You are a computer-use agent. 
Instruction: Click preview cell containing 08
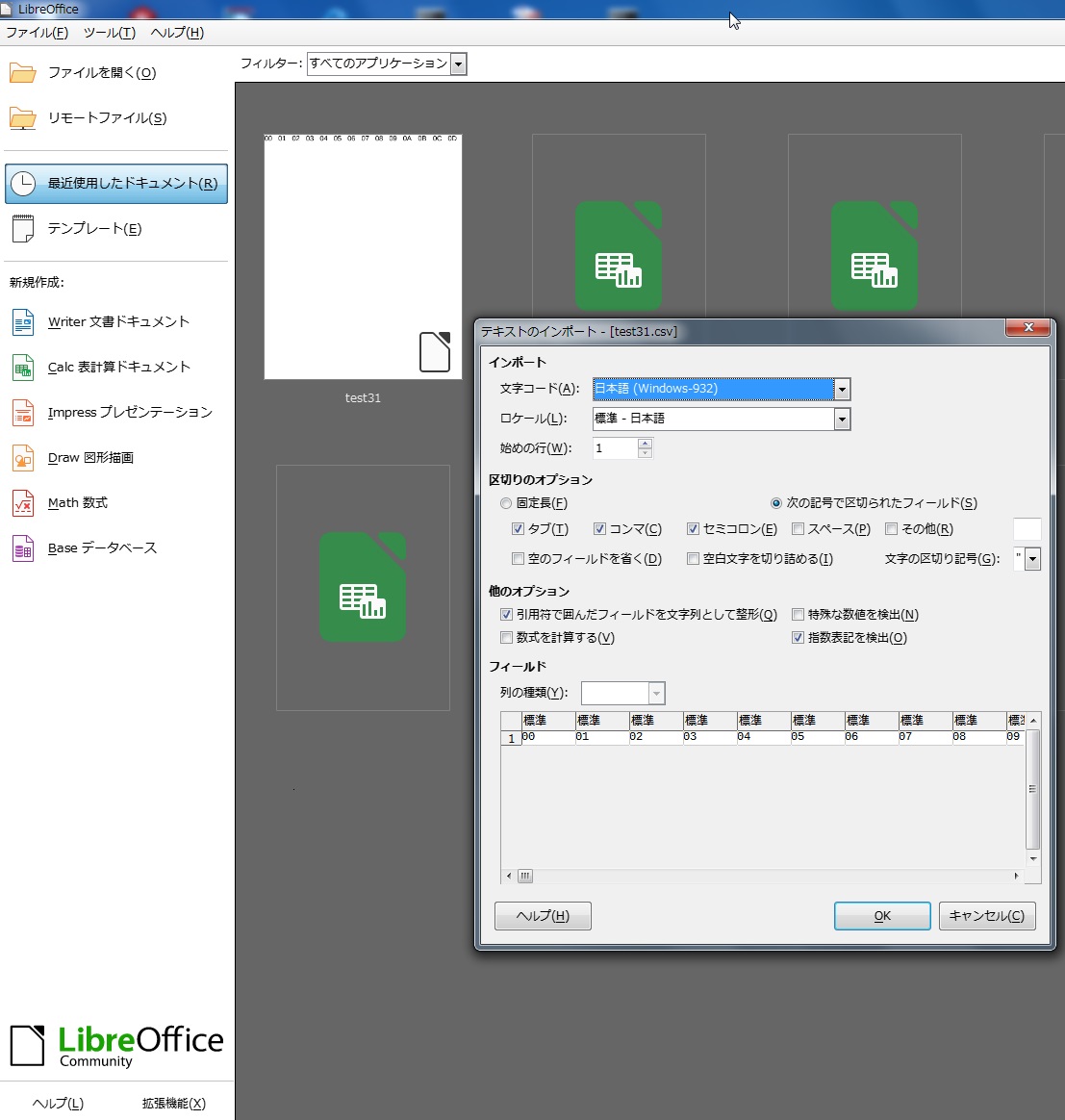point(978,737)
